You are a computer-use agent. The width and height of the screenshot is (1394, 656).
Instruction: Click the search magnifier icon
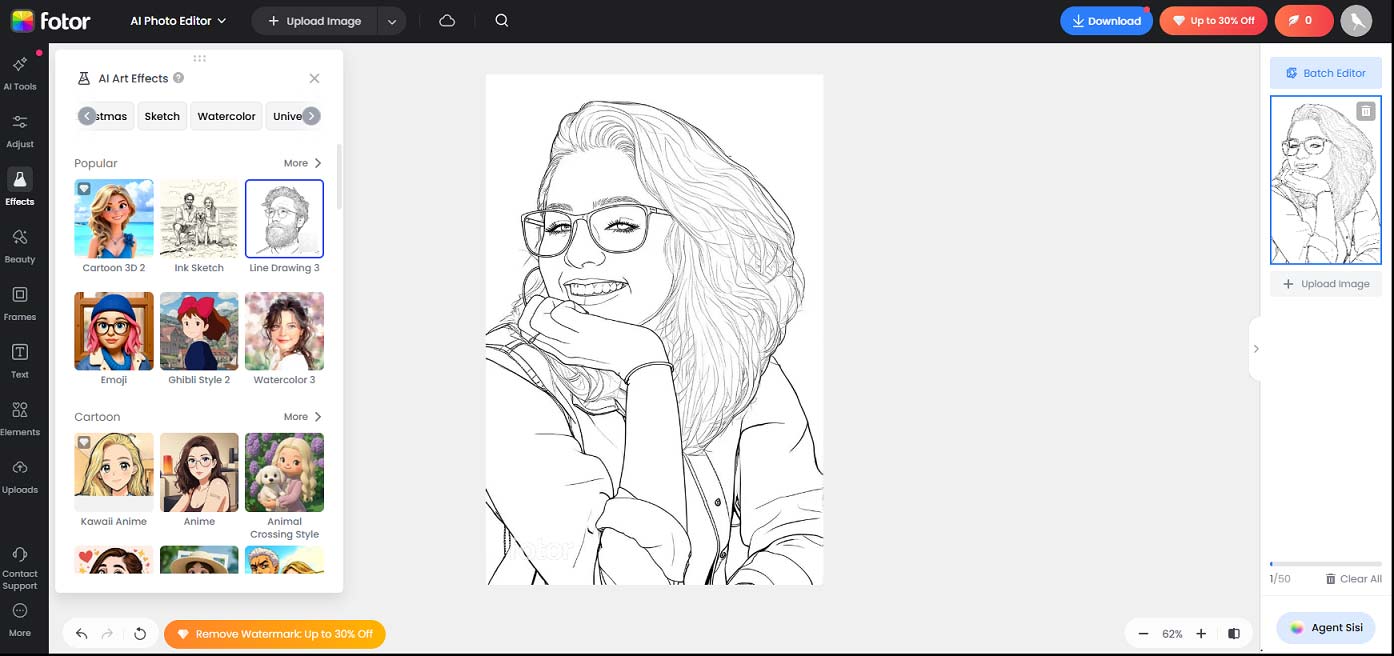coord(502,21)
